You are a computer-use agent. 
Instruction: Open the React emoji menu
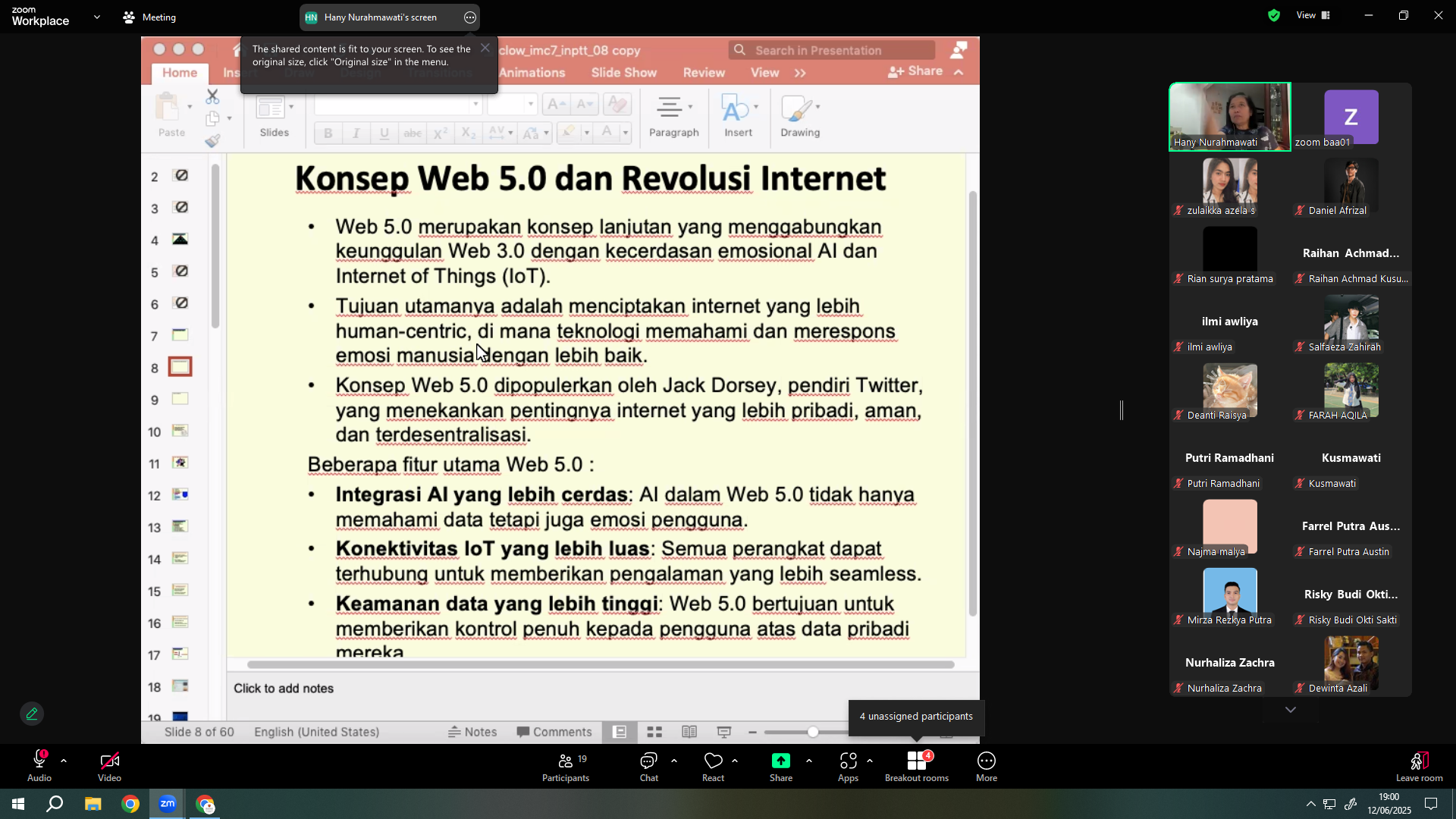[x=713, y=766]
